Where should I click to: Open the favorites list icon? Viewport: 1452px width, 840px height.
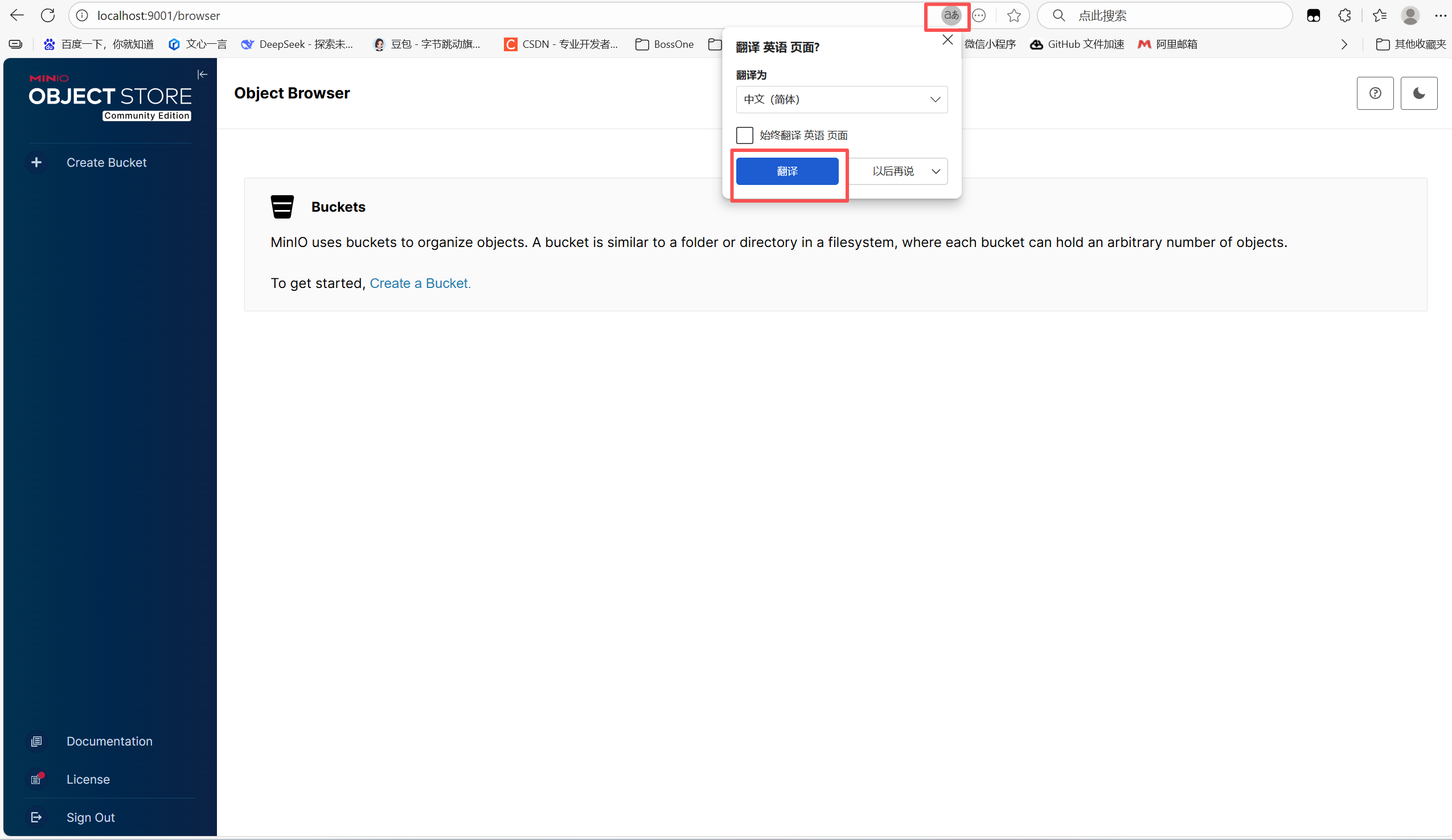(1379, 15)
